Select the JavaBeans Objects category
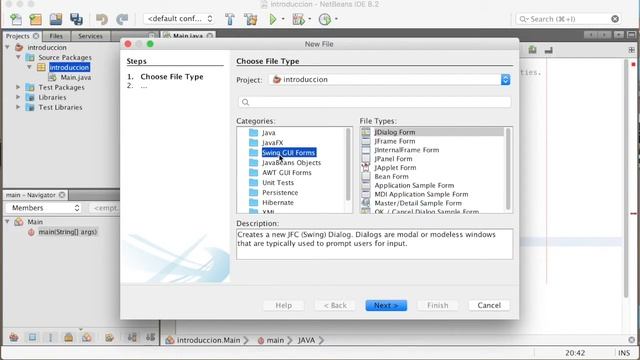 point(291,162)
